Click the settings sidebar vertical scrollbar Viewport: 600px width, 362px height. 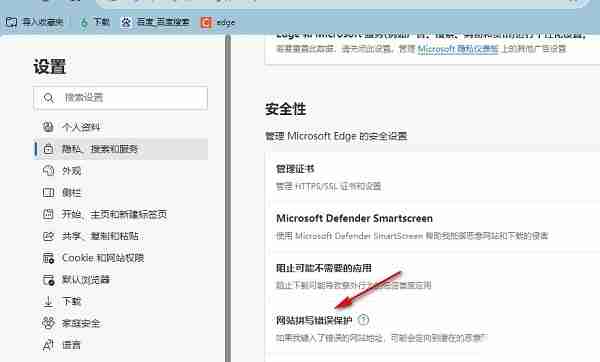pyautogui.click(x=228, y=198)
